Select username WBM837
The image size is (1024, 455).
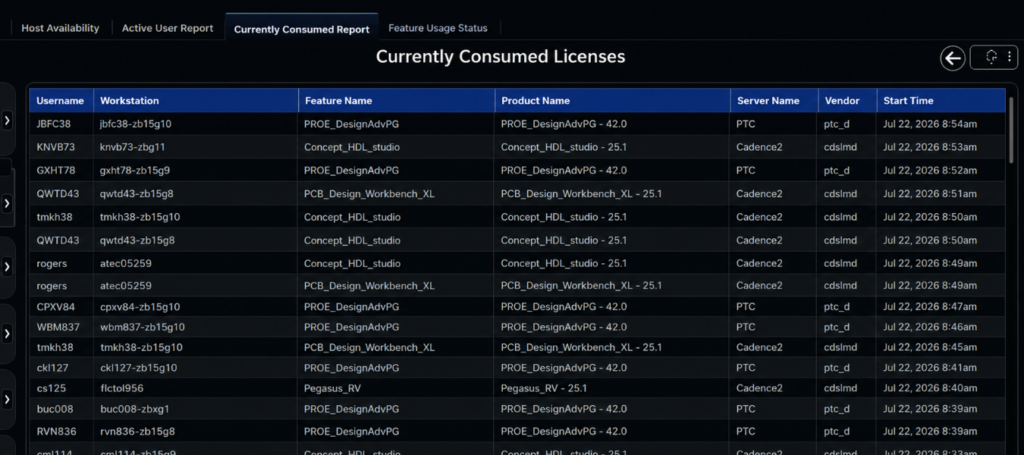pyautogui.click(x=58, y=327)
